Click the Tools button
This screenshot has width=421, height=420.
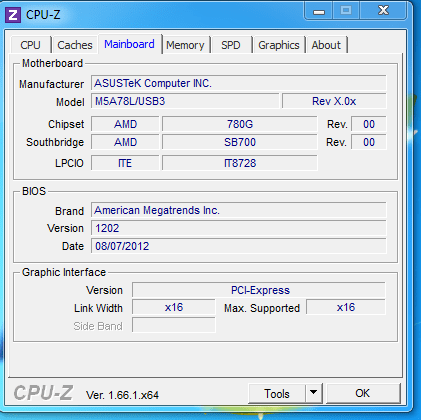[x=277, y=394]
